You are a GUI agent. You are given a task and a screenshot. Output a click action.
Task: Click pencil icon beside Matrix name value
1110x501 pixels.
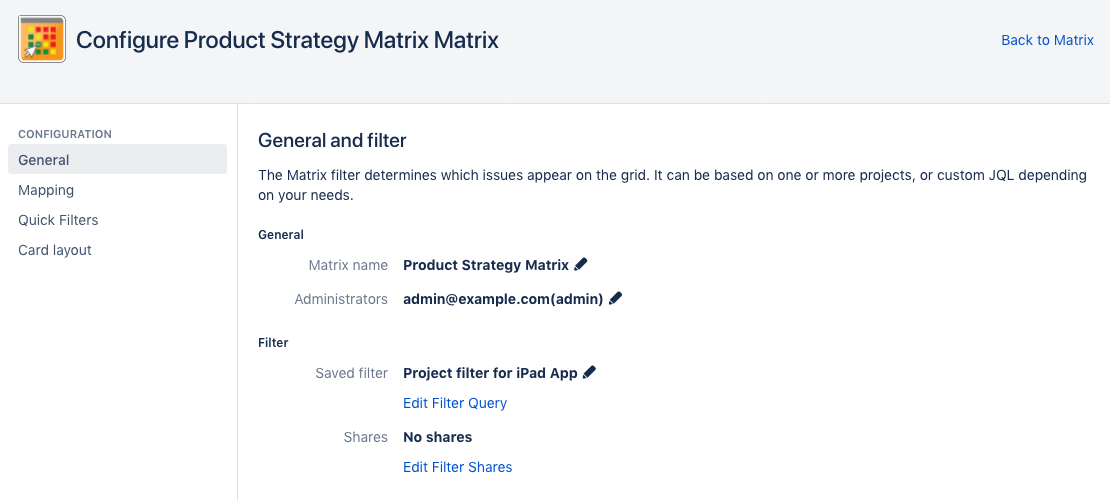click(581, 265)
